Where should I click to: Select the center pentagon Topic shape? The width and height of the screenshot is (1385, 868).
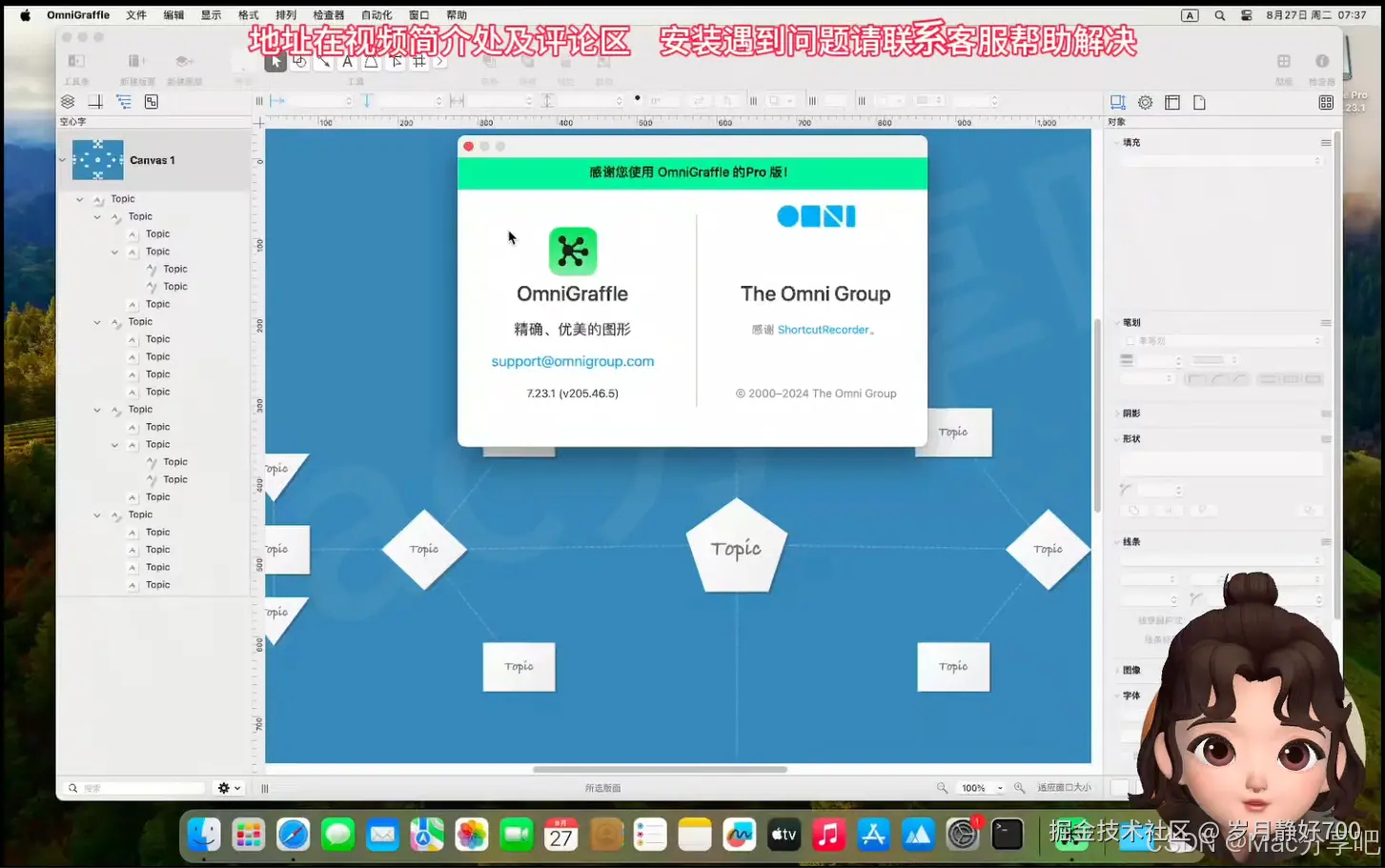coord(737,547)
